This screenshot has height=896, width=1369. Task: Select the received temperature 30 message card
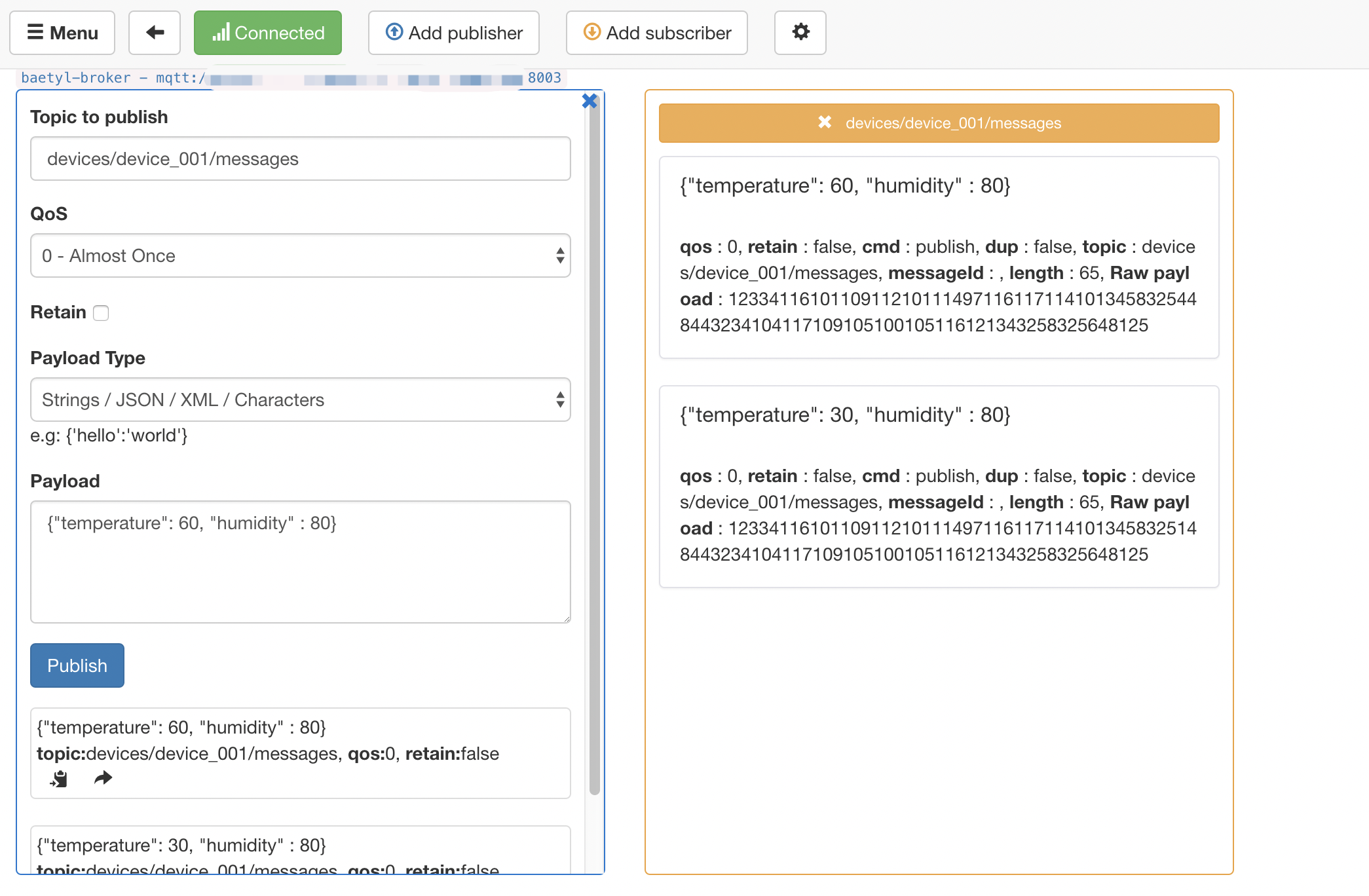coord(939,487)
